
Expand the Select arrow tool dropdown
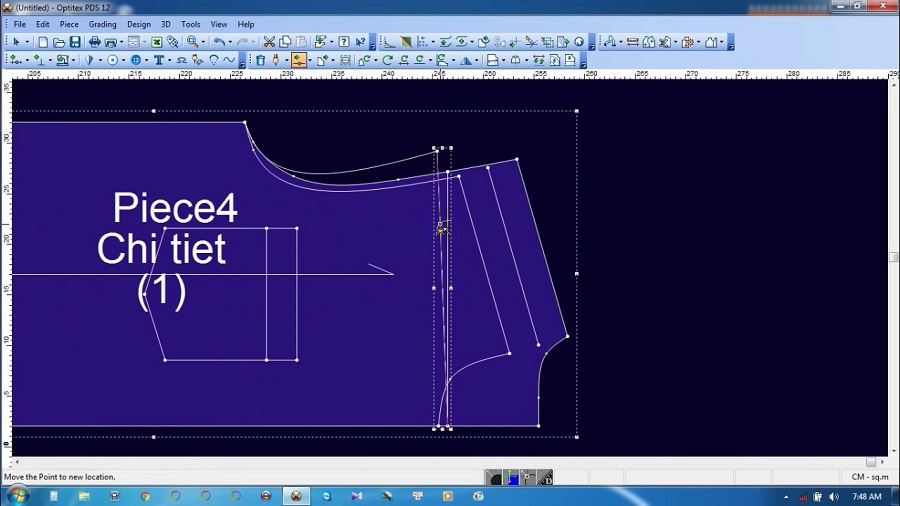(x=28, y=42)
